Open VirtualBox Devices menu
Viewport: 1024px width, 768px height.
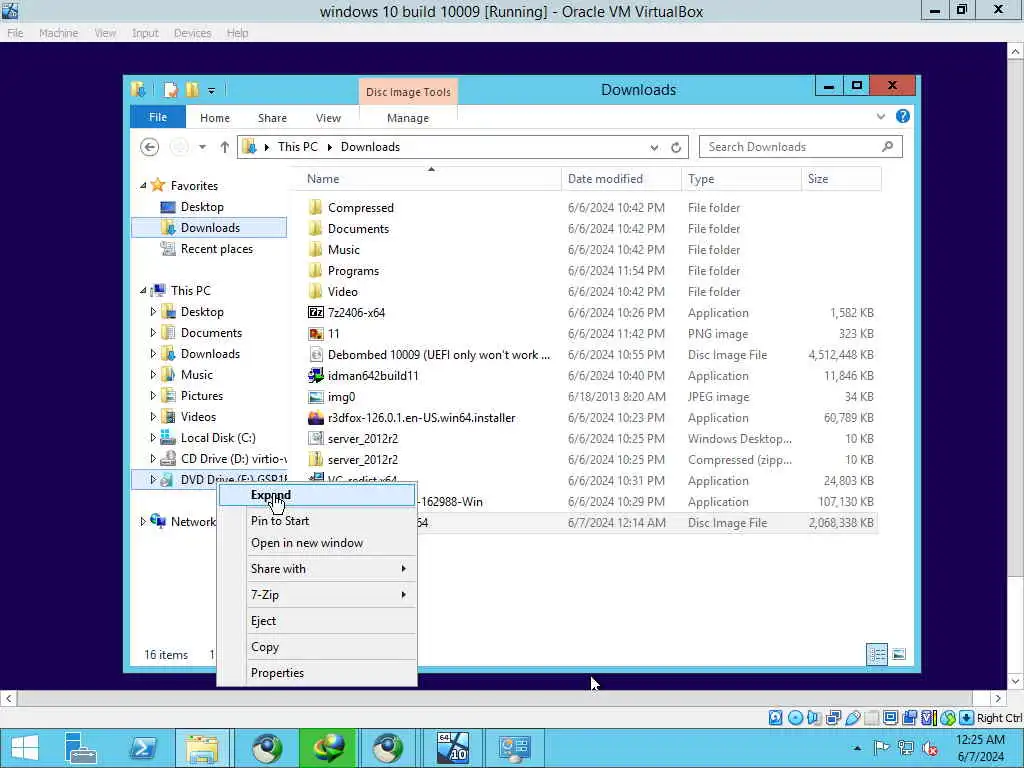point(192,33)
